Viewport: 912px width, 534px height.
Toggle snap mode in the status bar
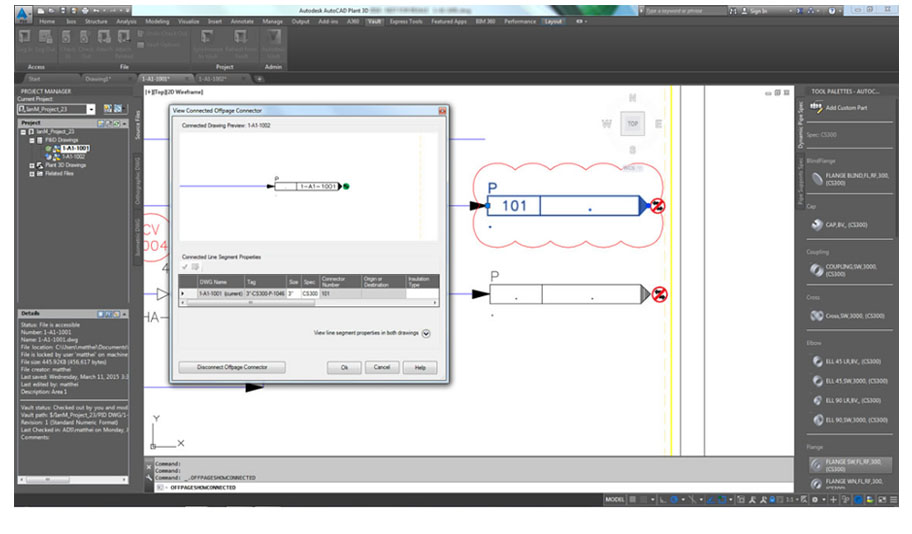643,500
